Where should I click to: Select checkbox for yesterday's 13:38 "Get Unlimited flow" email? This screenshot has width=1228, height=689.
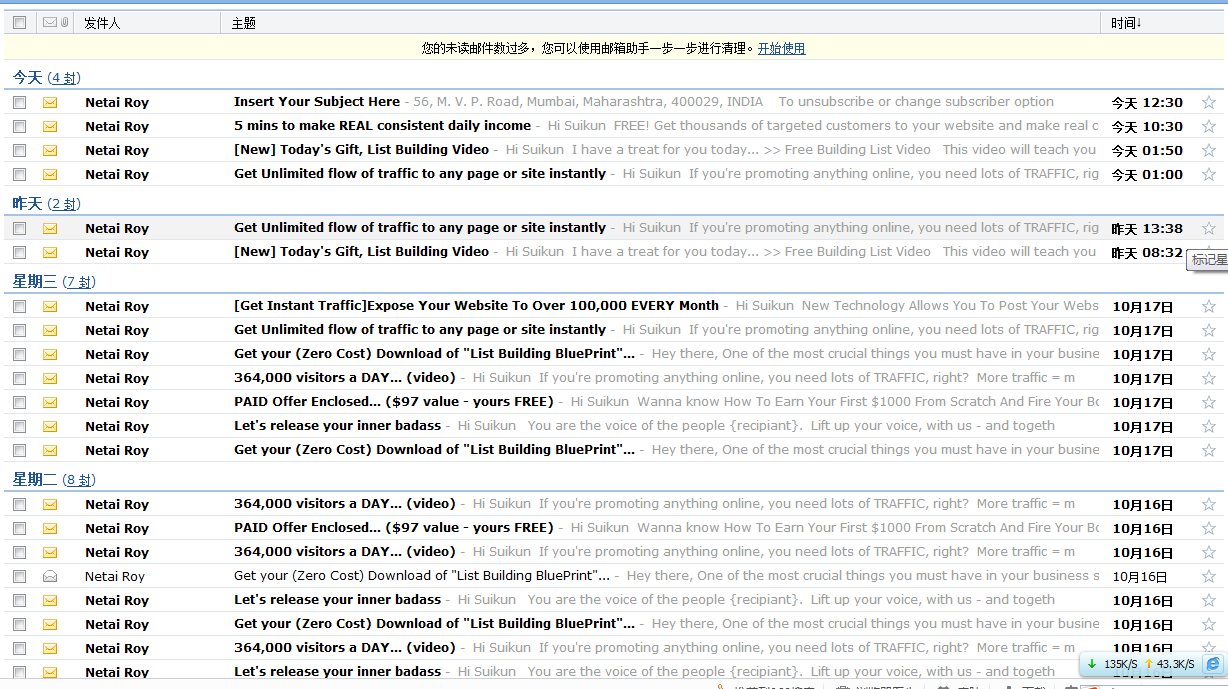(x=20, y=228)
